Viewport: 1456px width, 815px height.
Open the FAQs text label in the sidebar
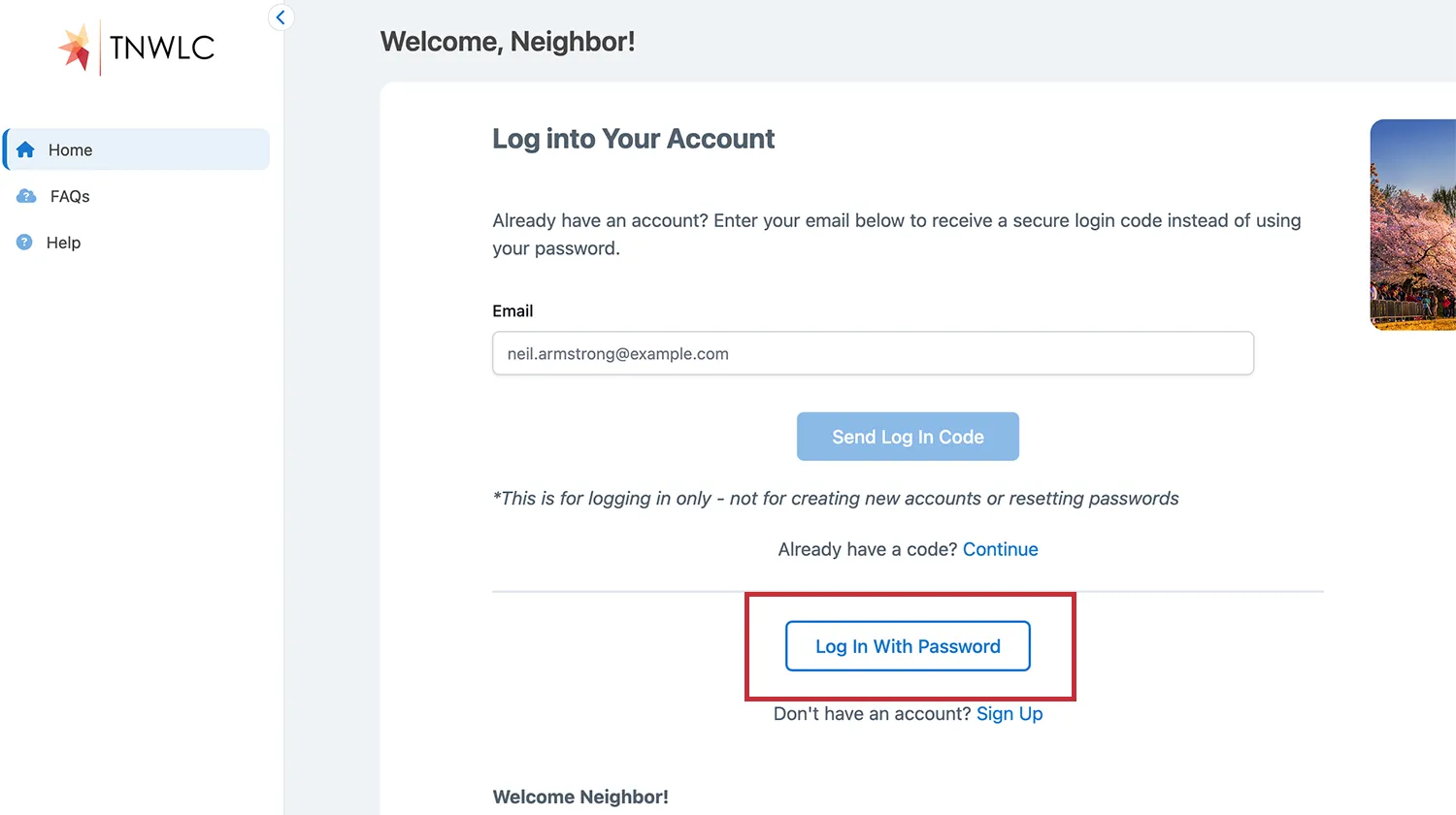tap(70, 196)
